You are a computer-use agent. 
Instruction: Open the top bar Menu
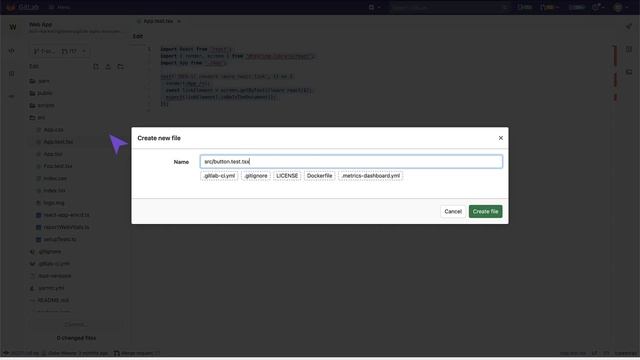tap(60, 7)
